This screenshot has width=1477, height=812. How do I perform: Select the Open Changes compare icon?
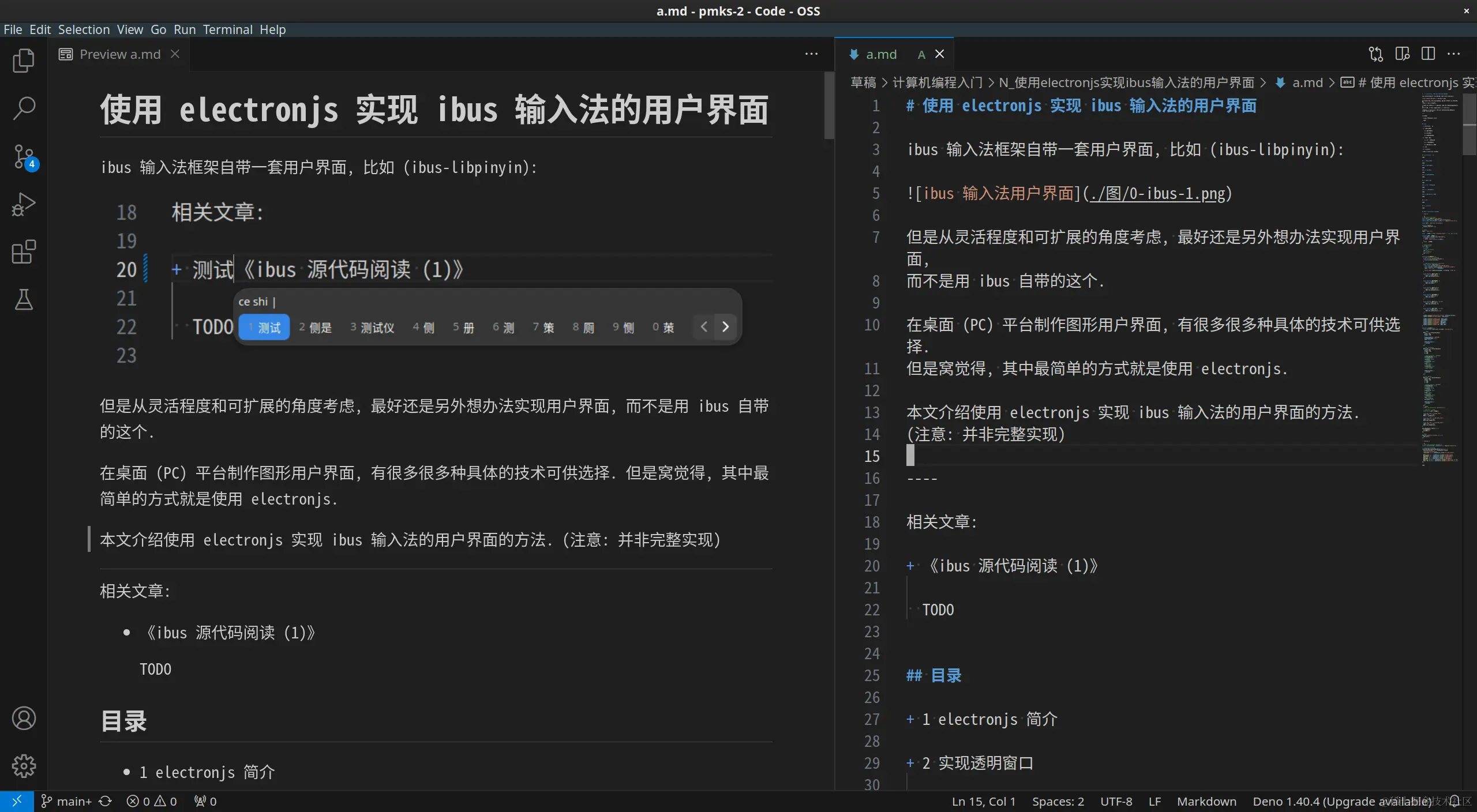pyautogui.click(x=1375, y=54)
